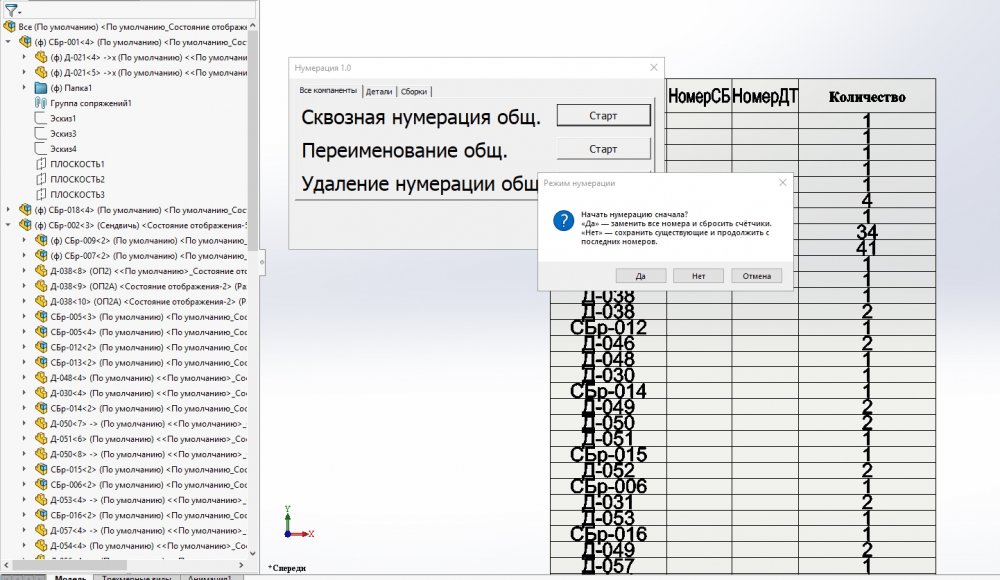Select the part icon of Д-048<4>
Screen dimensions: 1000x580
(x=40, y=376)
